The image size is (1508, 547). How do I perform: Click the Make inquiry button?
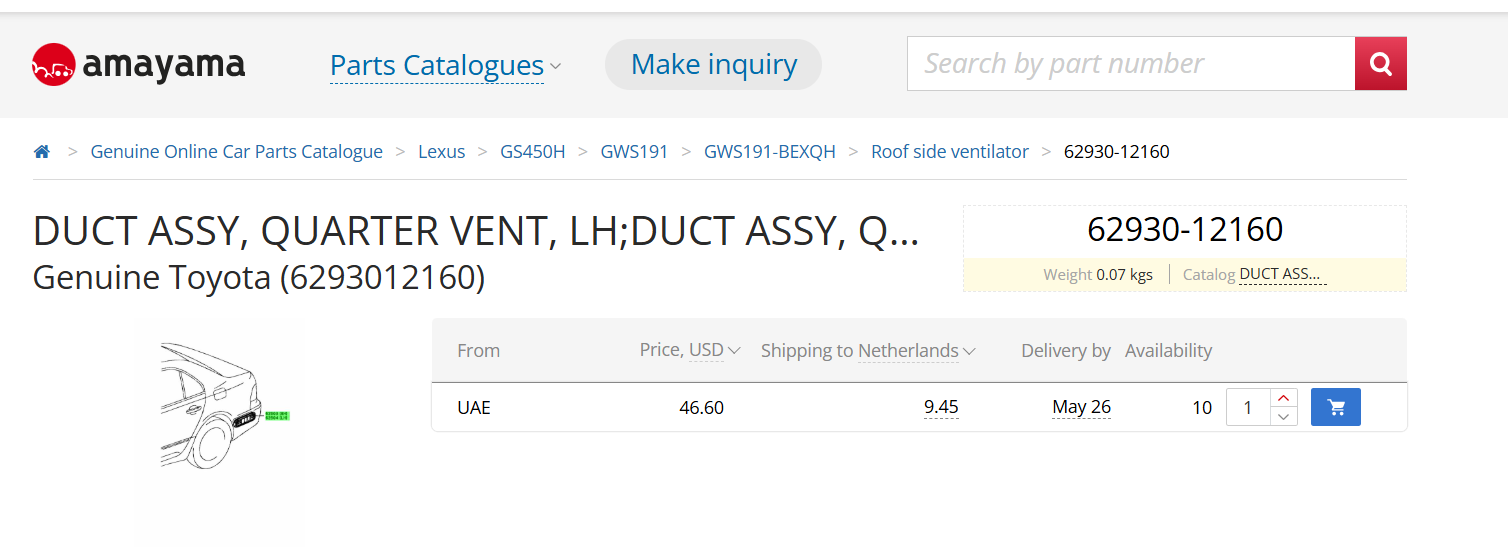[714, 65]
